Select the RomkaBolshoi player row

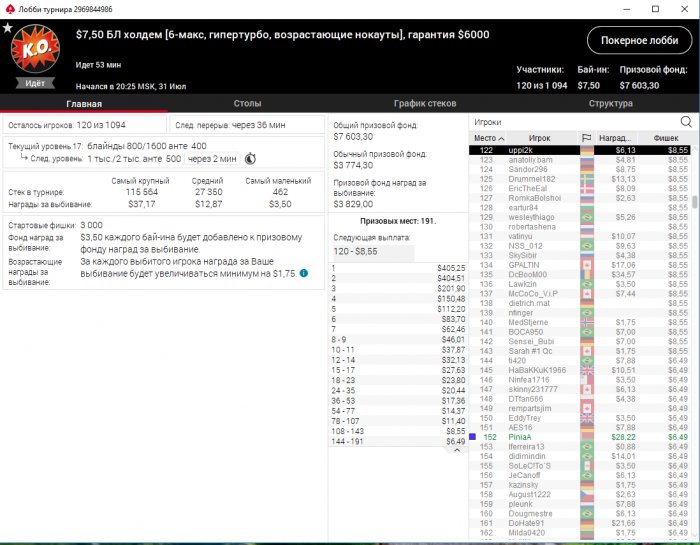click(x=579, y=198)
